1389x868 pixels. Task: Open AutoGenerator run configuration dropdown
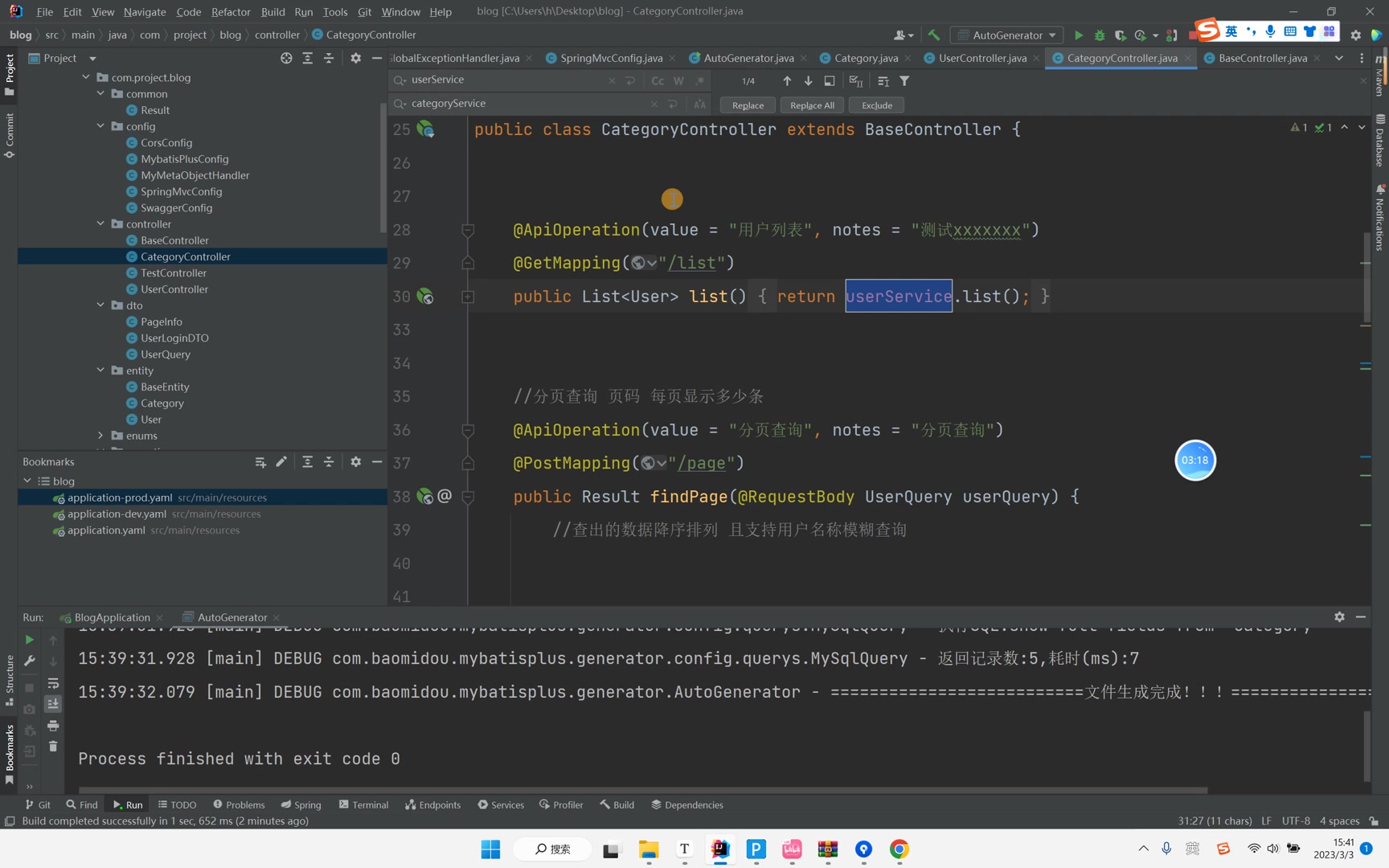1006,35
